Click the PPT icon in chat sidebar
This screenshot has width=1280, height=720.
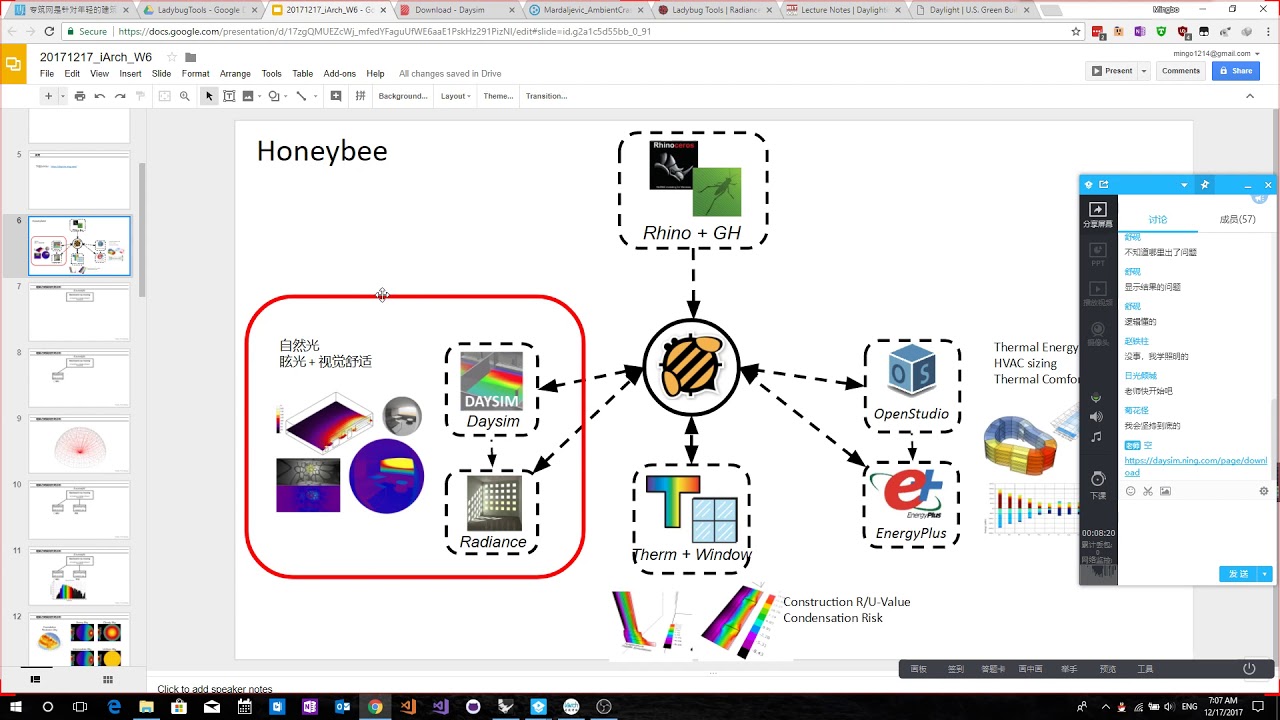click(1097, 255)
